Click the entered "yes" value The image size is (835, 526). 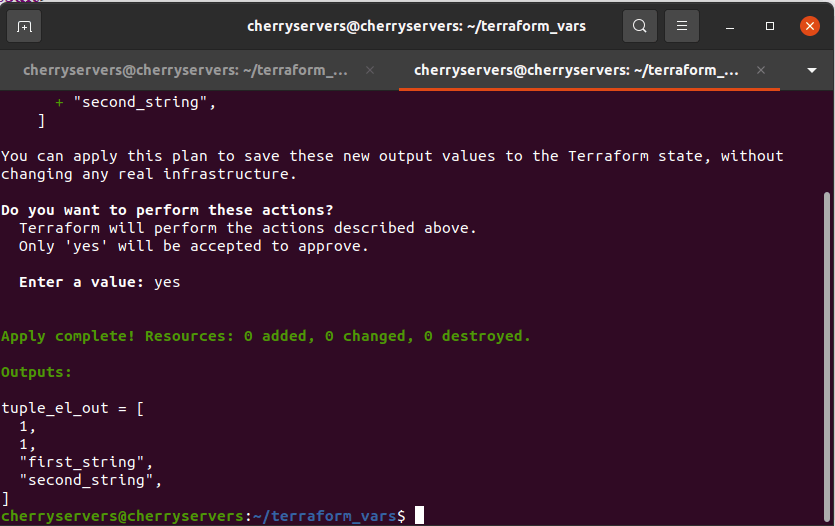point(167,282)
